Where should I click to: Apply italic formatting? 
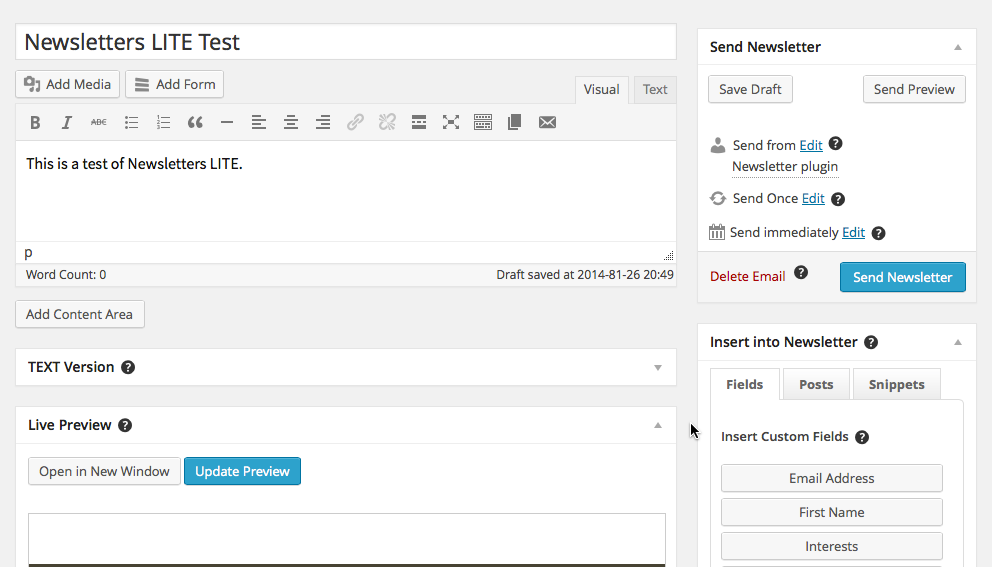point(67,123)
